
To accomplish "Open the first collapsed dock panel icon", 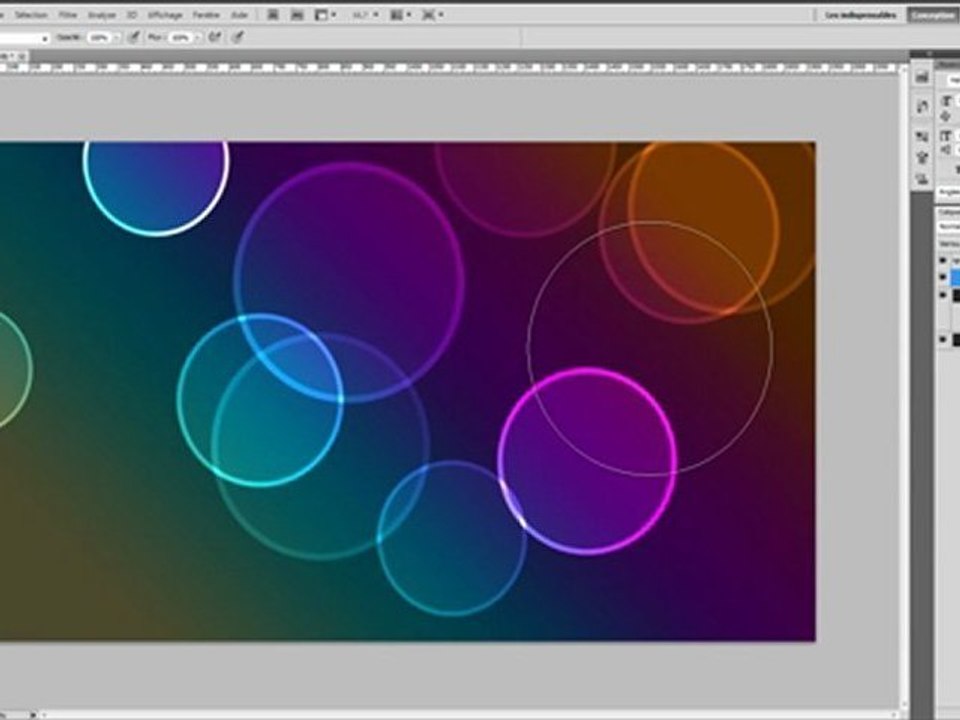I will point(922,77).
